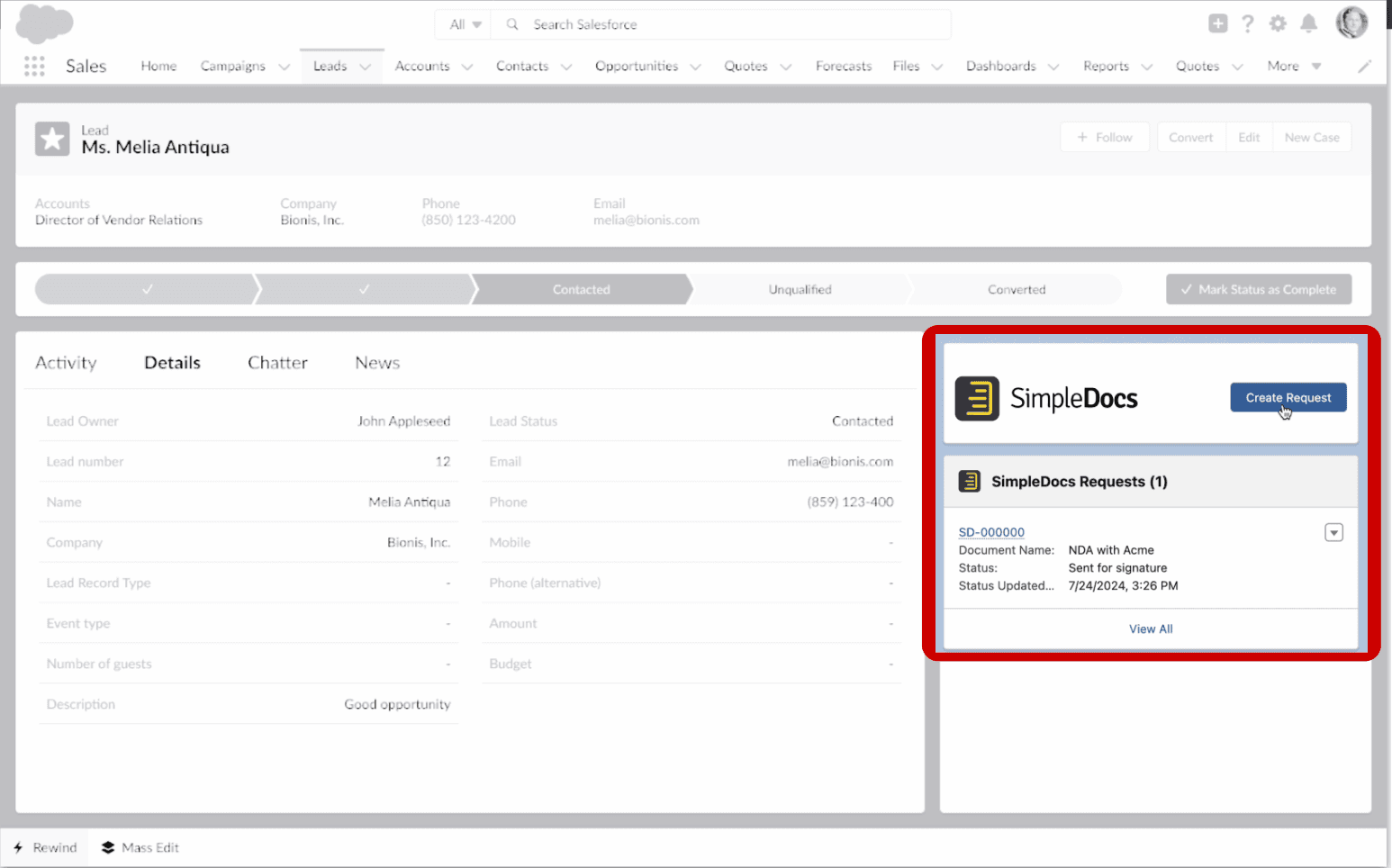Expand the Campaigns tab chevron
Image resolution: width=1392 pixels, height=868 pixels.
(285, 67)
